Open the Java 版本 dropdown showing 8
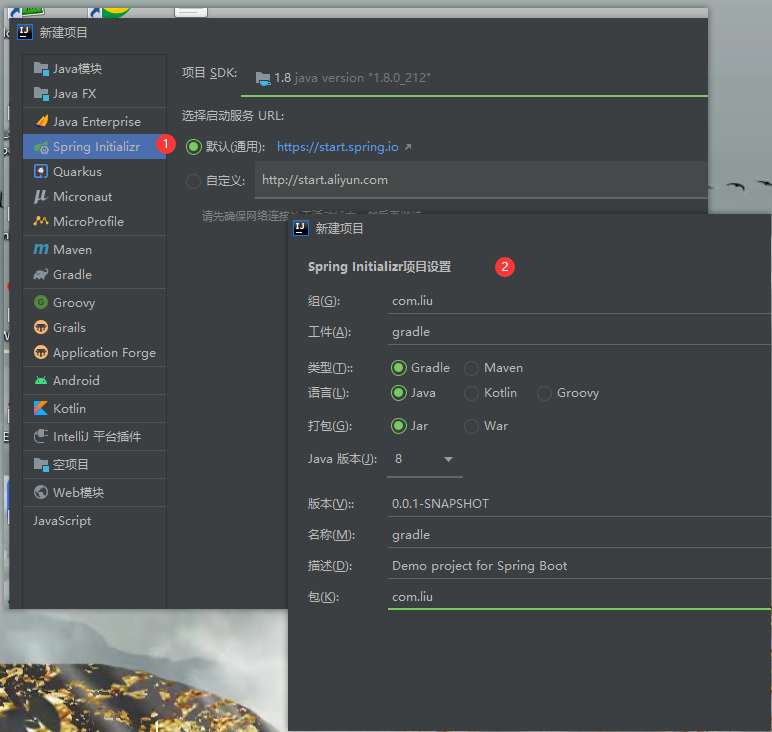Image resolution: width=772 pixels, height=732 pixels. (424, 459)
